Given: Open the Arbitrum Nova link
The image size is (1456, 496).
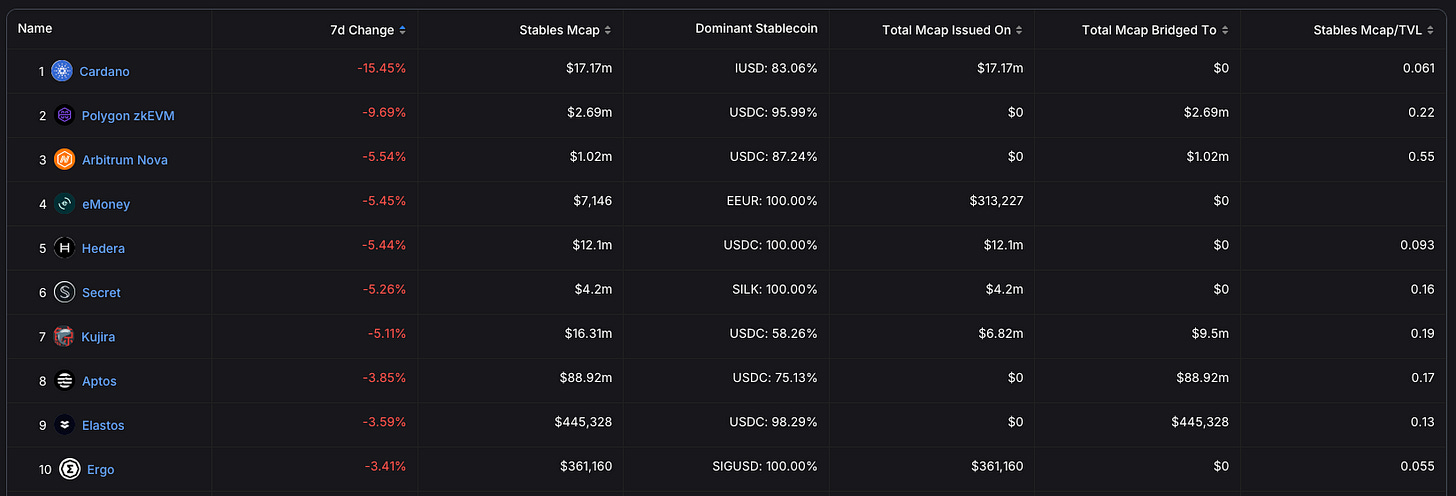Looking at the screenshot, I should tap(125, 160).
